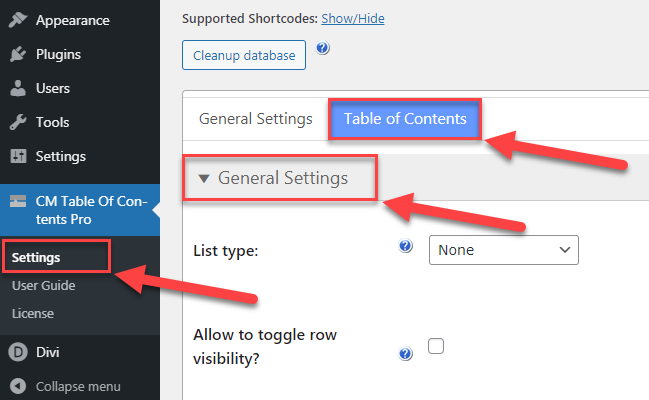The height and width of the screenshot is (400, 649).
Task: Click the Plugins plug icon
Action: 17,54
